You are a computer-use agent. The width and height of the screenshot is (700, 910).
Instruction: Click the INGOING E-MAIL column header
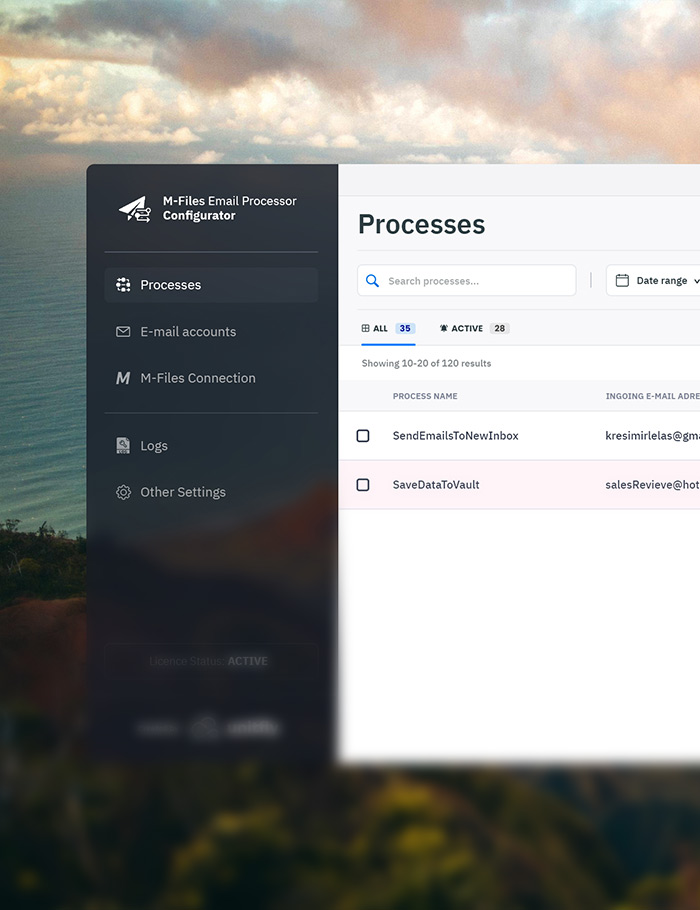652,396
